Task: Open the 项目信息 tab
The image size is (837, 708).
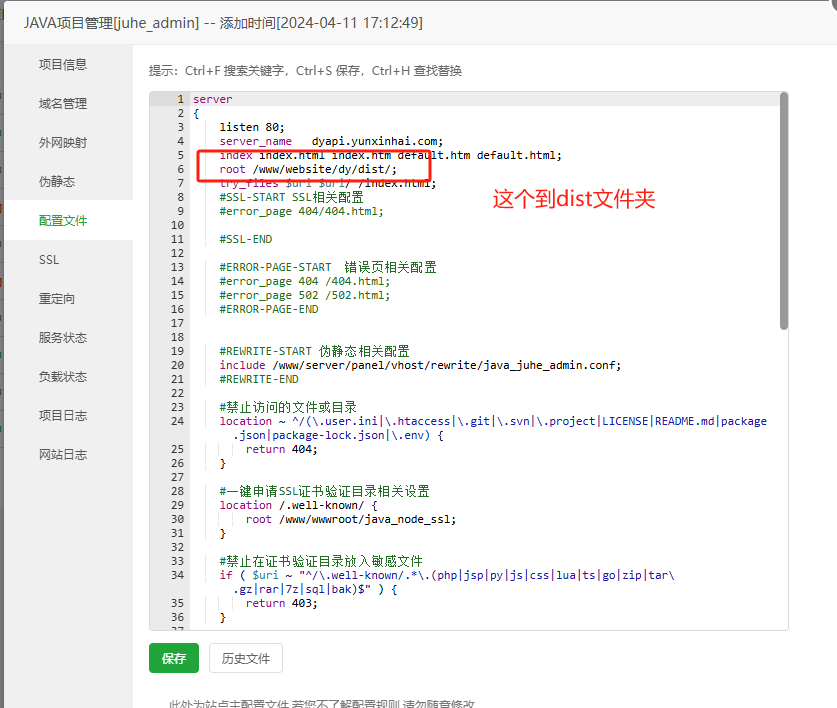Action: [63, 64]
